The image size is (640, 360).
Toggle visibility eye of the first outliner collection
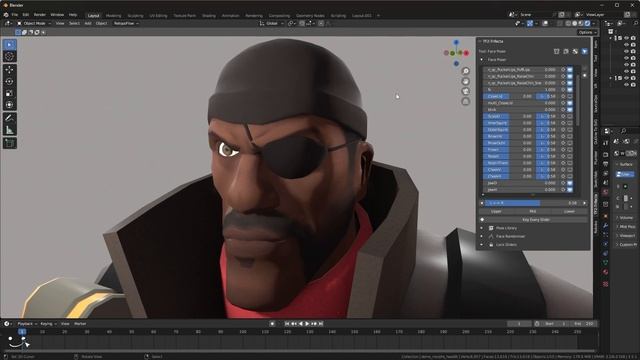pyautogui.click(x=626, y=38)
